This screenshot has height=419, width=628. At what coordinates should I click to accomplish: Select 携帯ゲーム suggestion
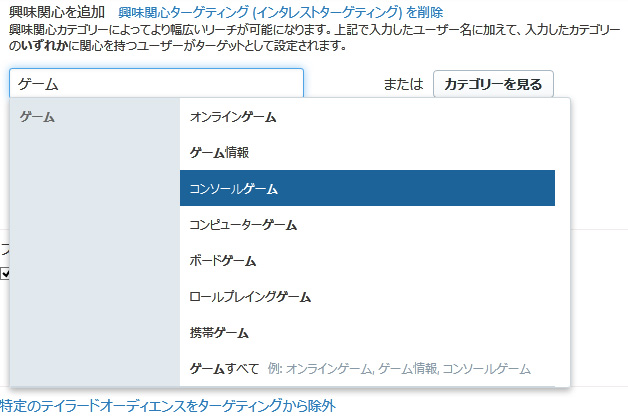click(367, 332)
